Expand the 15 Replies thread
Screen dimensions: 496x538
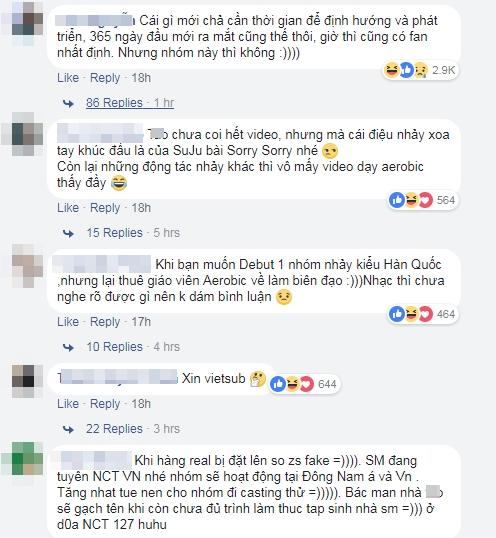point(114,233)
